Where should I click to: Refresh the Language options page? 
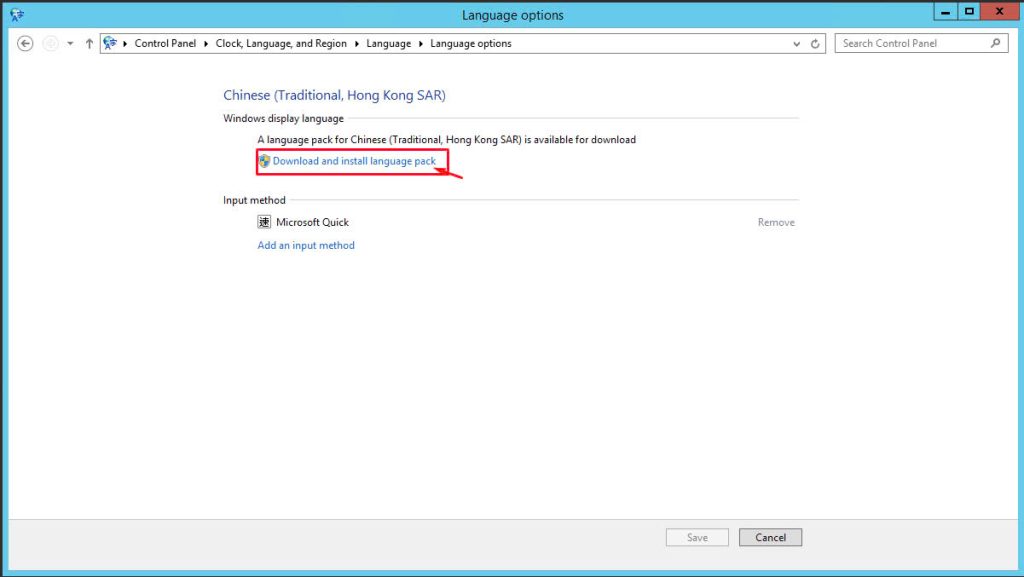coord(815,44)
